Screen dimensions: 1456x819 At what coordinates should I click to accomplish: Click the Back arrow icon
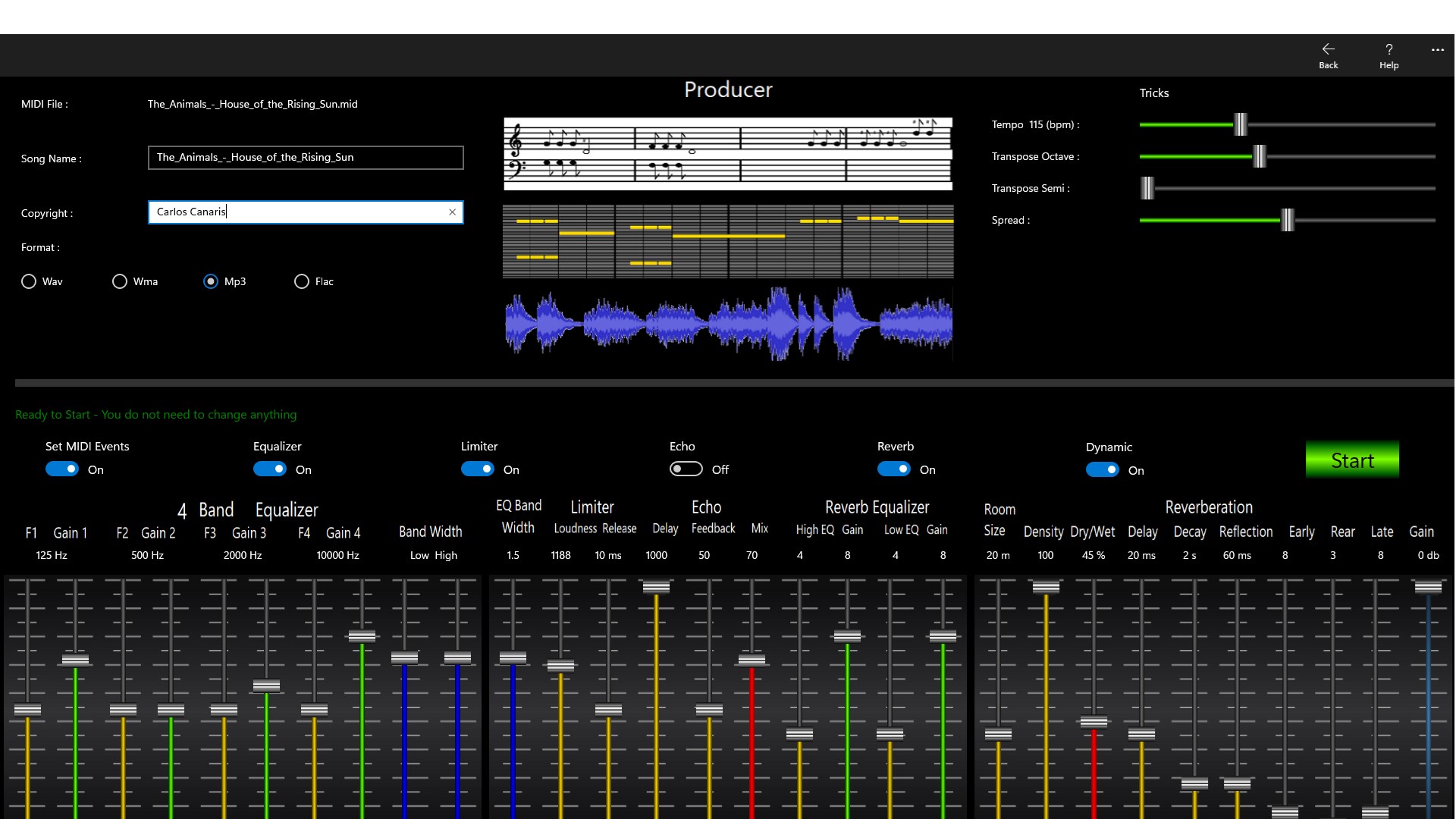[x=1328, y=50]
